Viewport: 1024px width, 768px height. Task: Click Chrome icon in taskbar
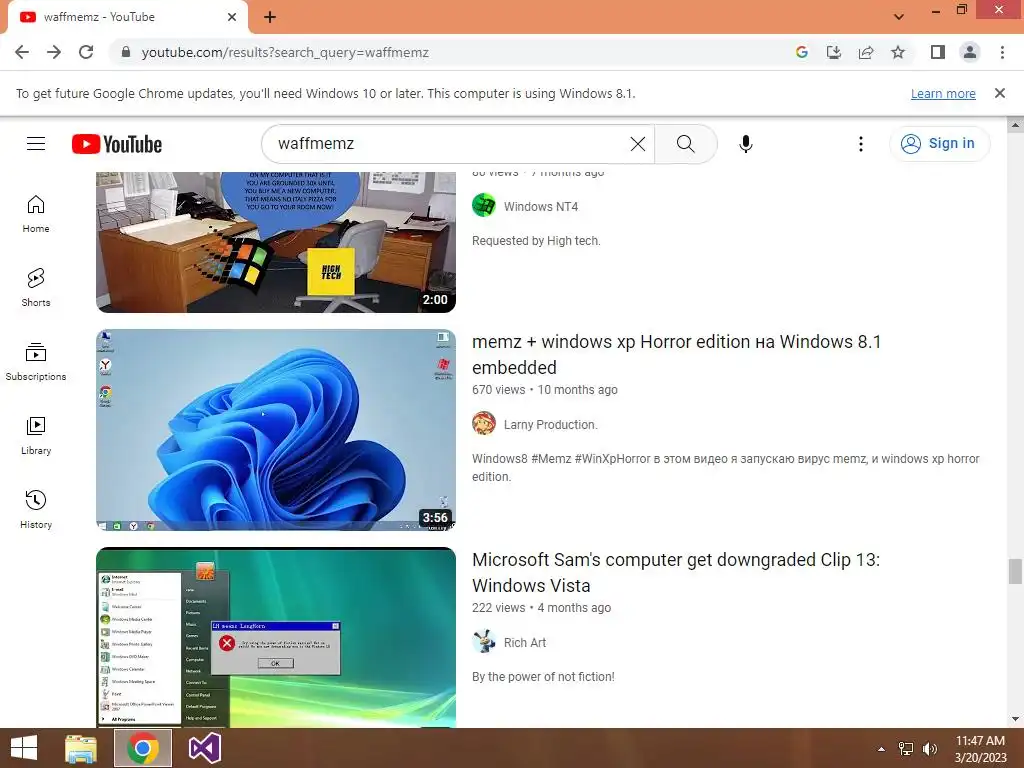[x=143, y=748]
